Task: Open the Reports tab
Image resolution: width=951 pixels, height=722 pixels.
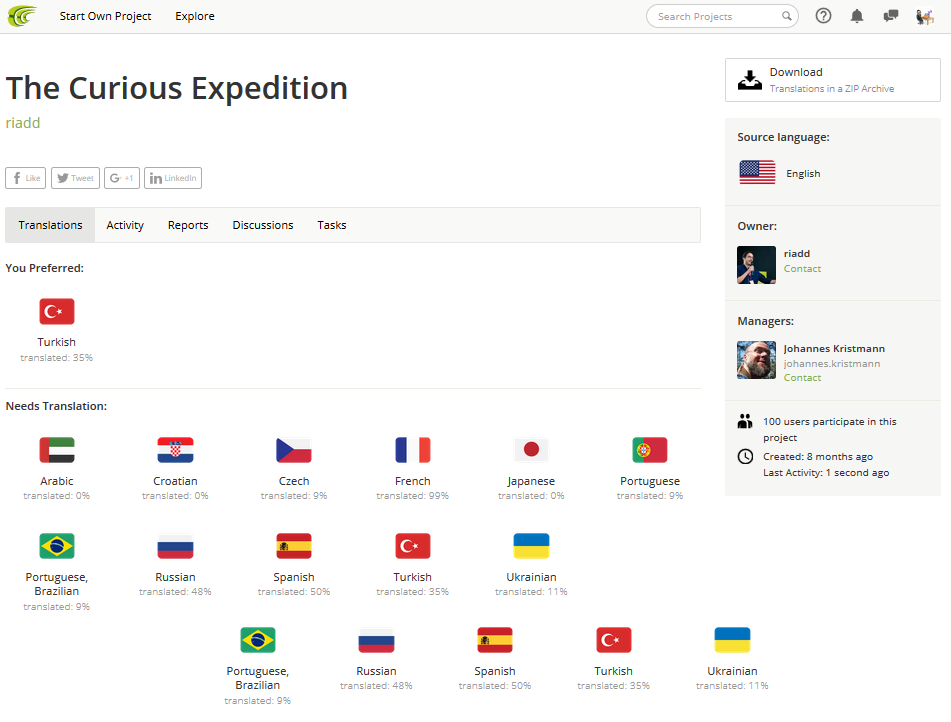Action: pyautogui.click(x=188, y=225)
